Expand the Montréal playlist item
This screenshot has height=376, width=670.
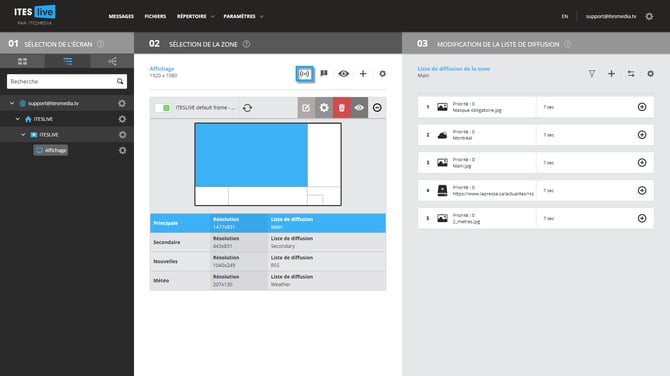pos(642,135)
